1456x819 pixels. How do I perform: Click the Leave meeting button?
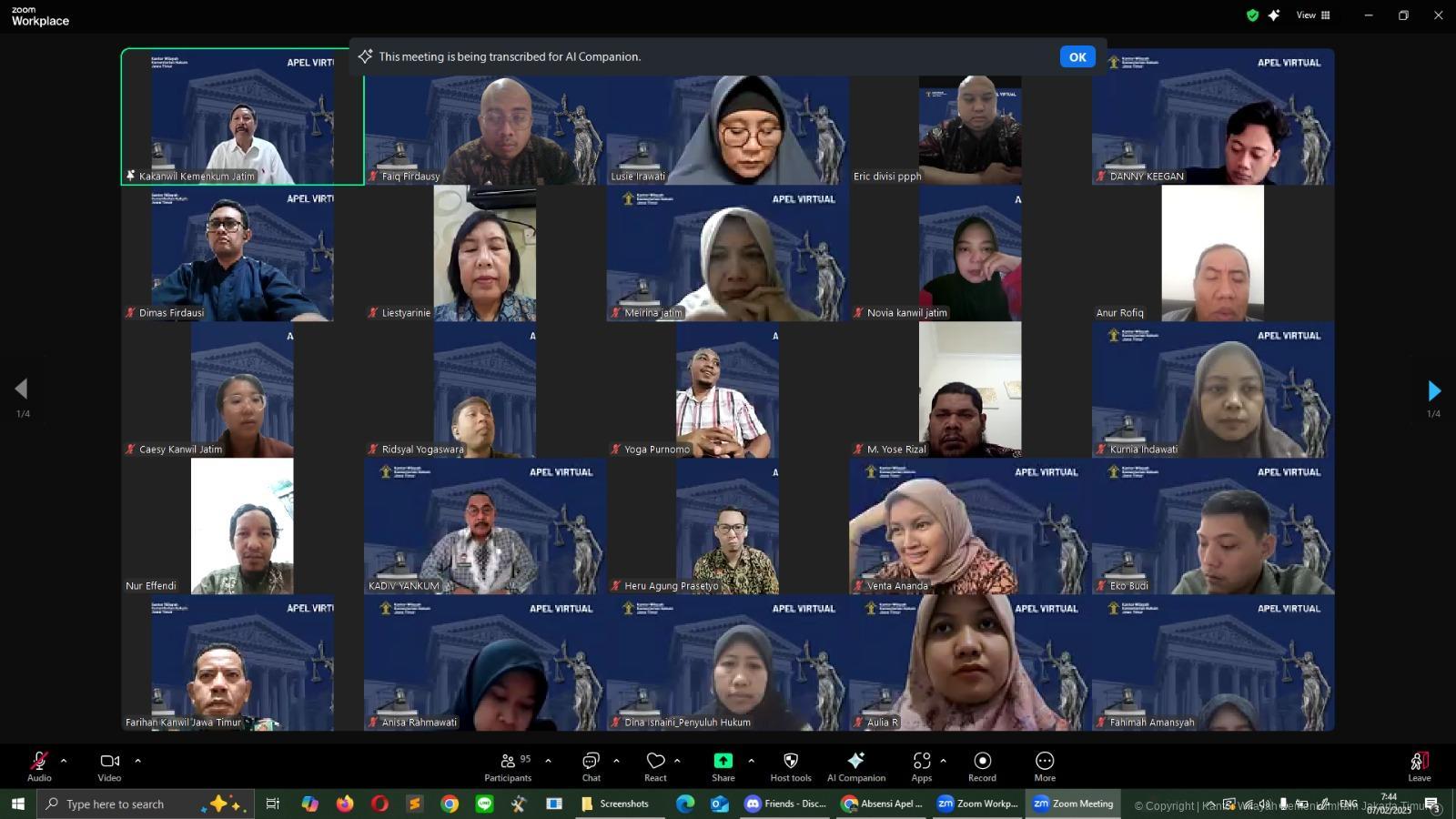1420,766
